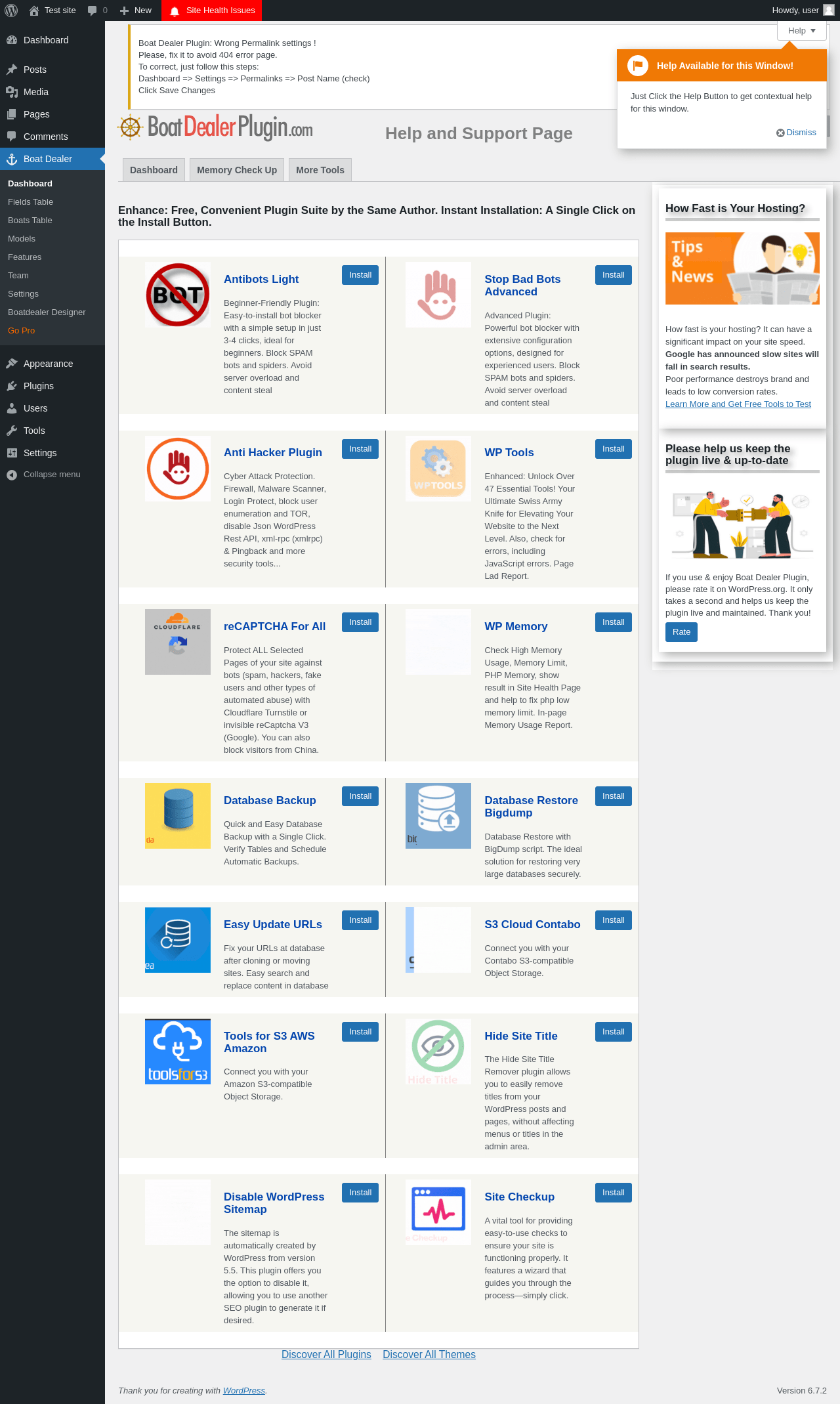Viewport: 840px width, 1404px height.
Task: Click the Easy Update URLs icon
Action: (x=178, y=940)
